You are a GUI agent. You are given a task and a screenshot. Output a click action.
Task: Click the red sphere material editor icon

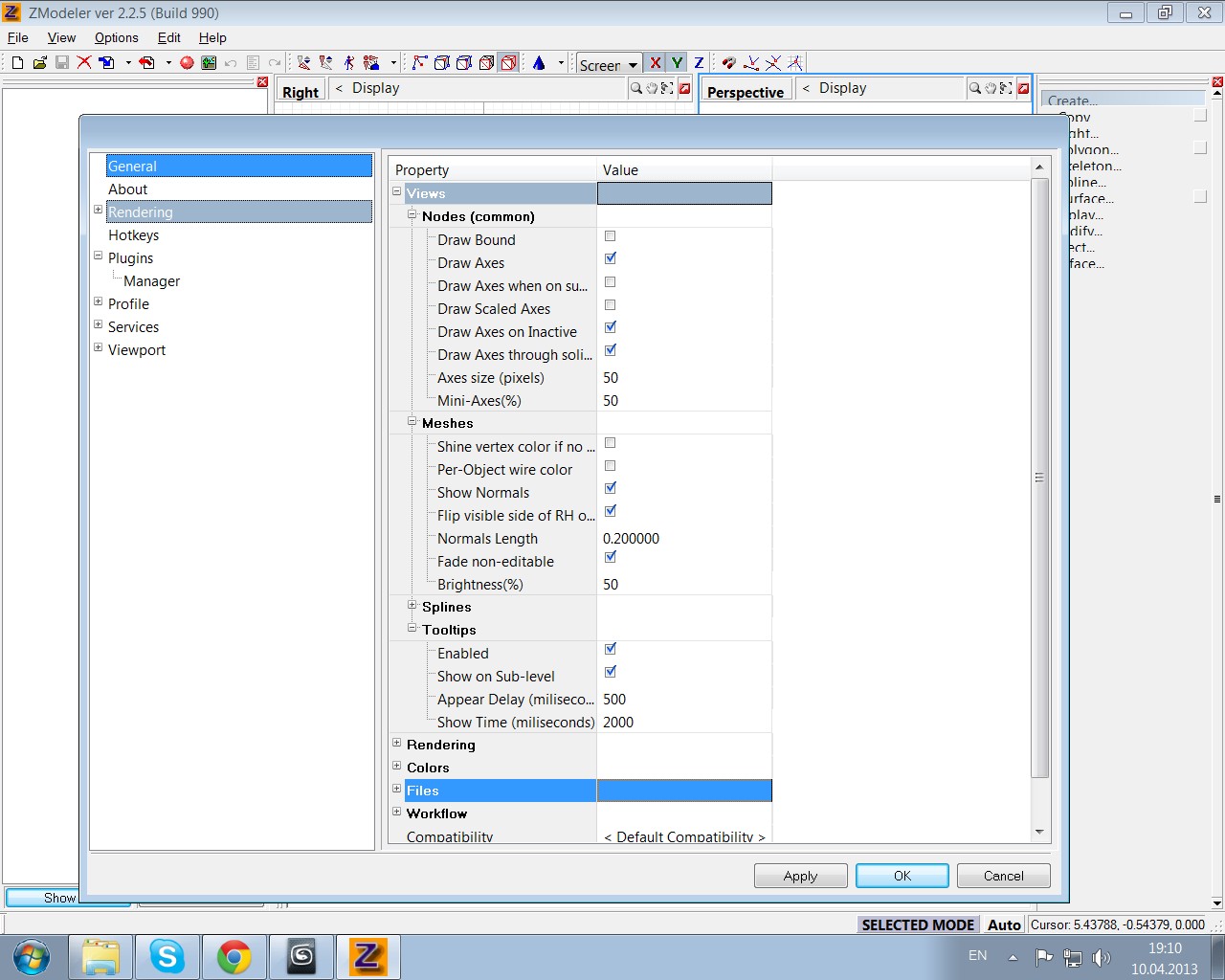tap(187, 62)
